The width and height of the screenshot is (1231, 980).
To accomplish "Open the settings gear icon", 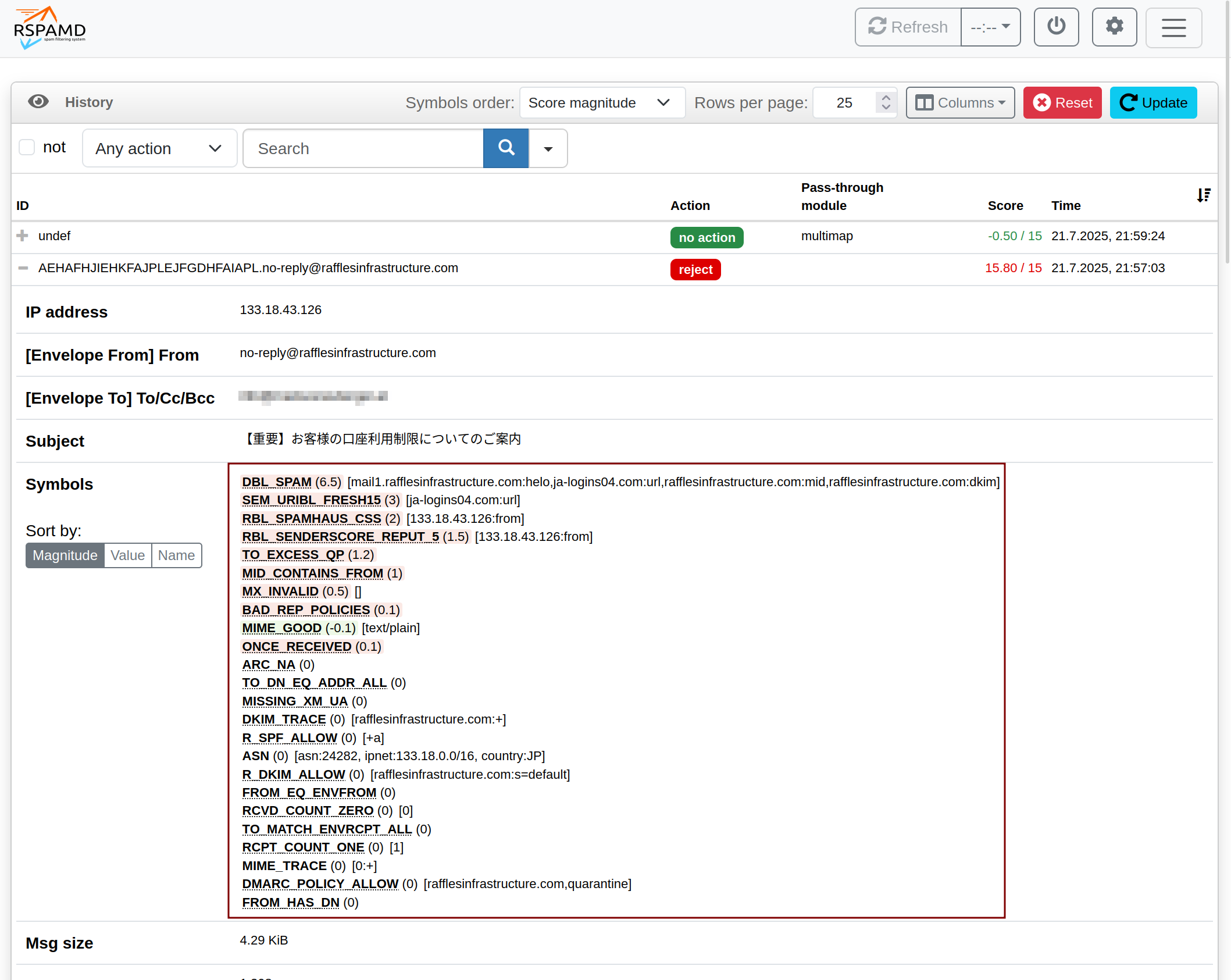I will (1114, 27).
